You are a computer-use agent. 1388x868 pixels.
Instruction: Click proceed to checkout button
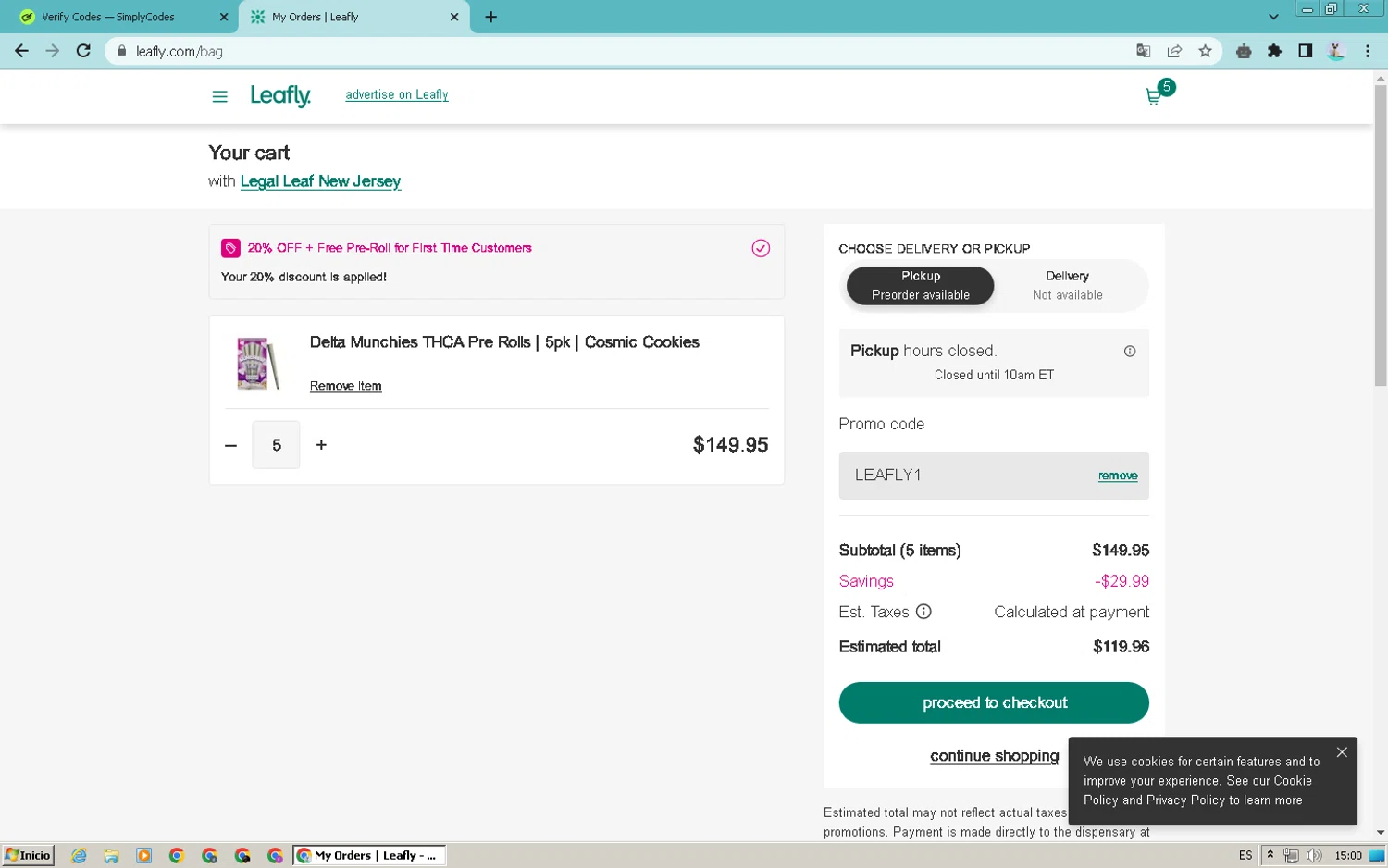point(994,702)
